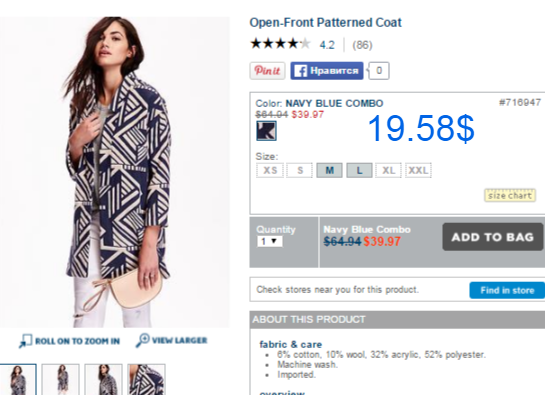Open the Quantity dropdown

270,241
